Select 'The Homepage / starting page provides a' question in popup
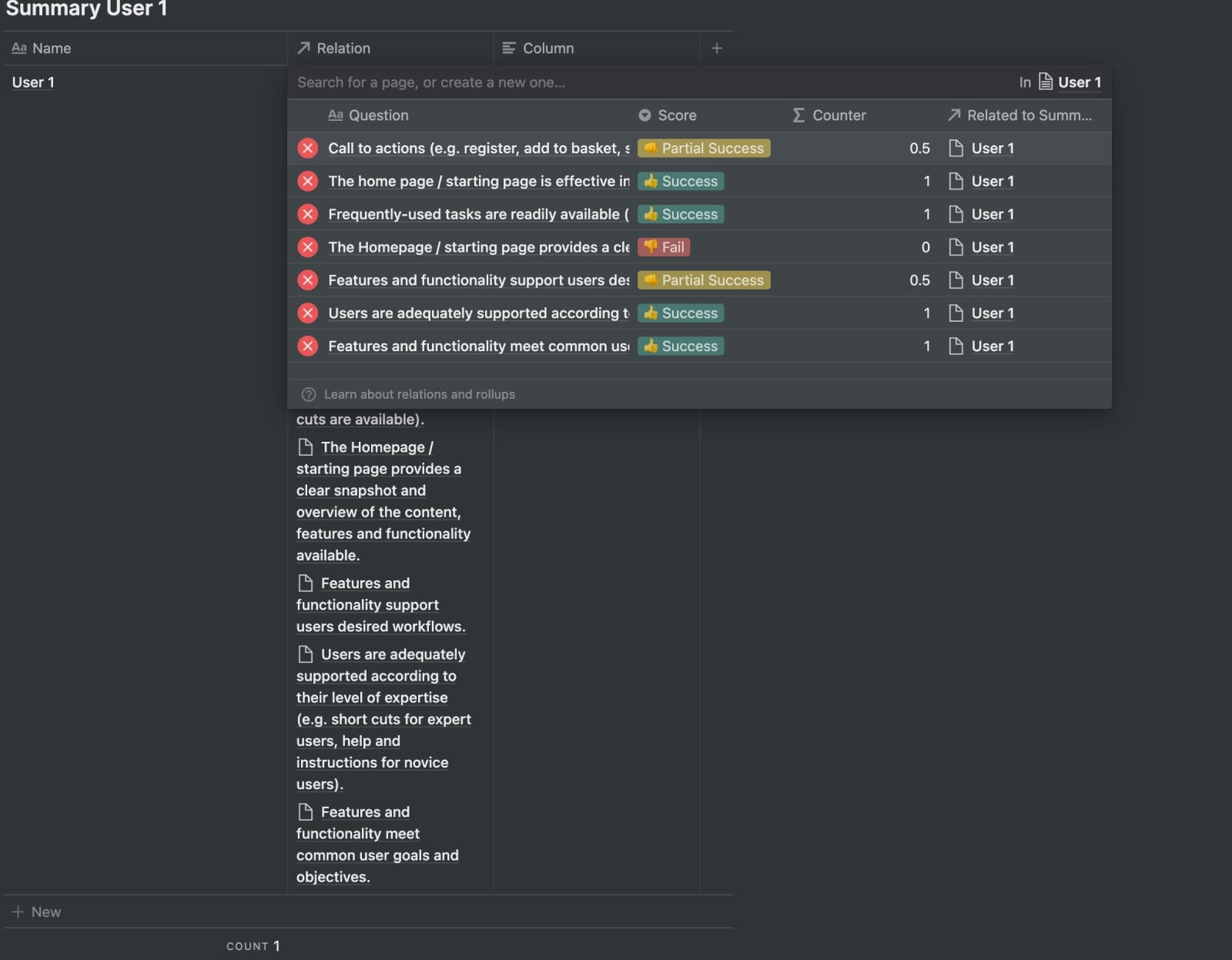1232x960 pixels. pos(479,247)
